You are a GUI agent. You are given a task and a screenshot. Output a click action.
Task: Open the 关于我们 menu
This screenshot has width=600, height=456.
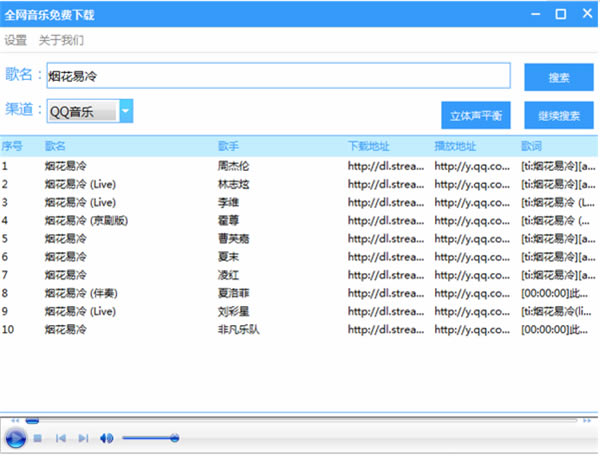tap(61, 41)
